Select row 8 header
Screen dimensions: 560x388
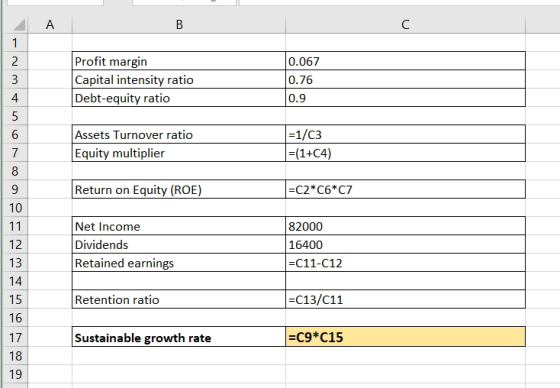tap(15, 171)
